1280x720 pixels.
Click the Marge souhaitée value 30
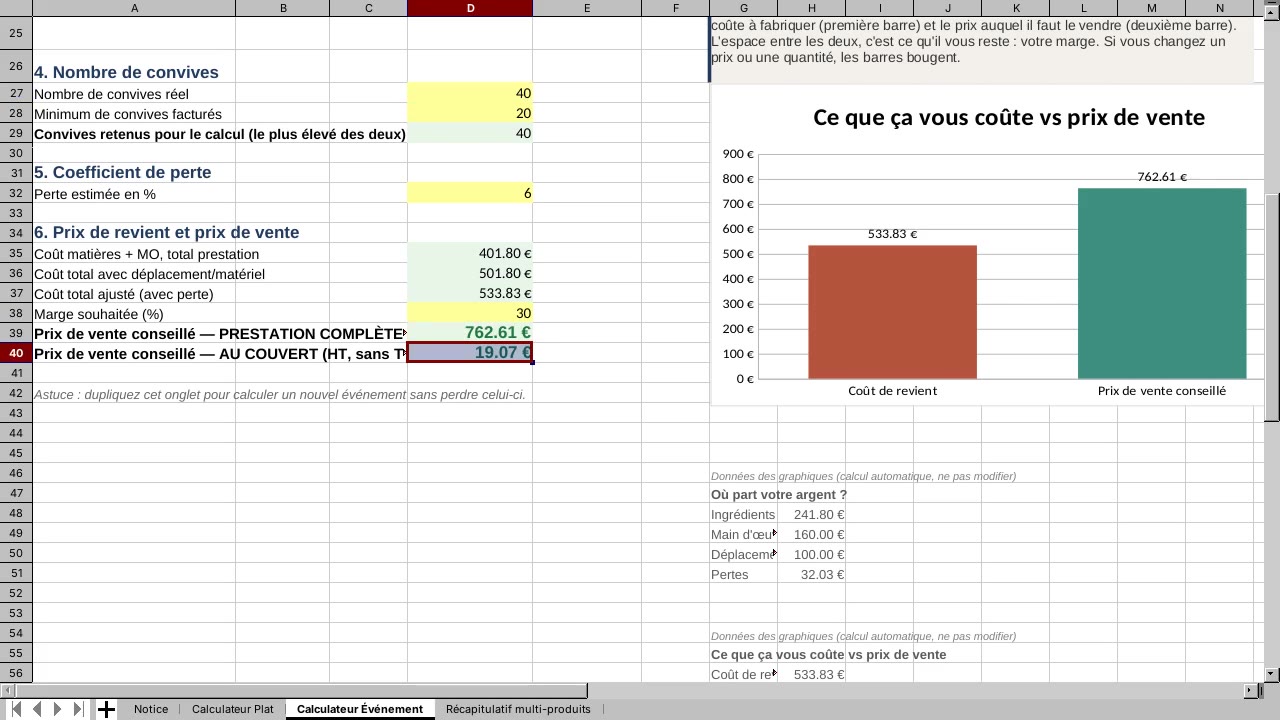pos(470,313)
